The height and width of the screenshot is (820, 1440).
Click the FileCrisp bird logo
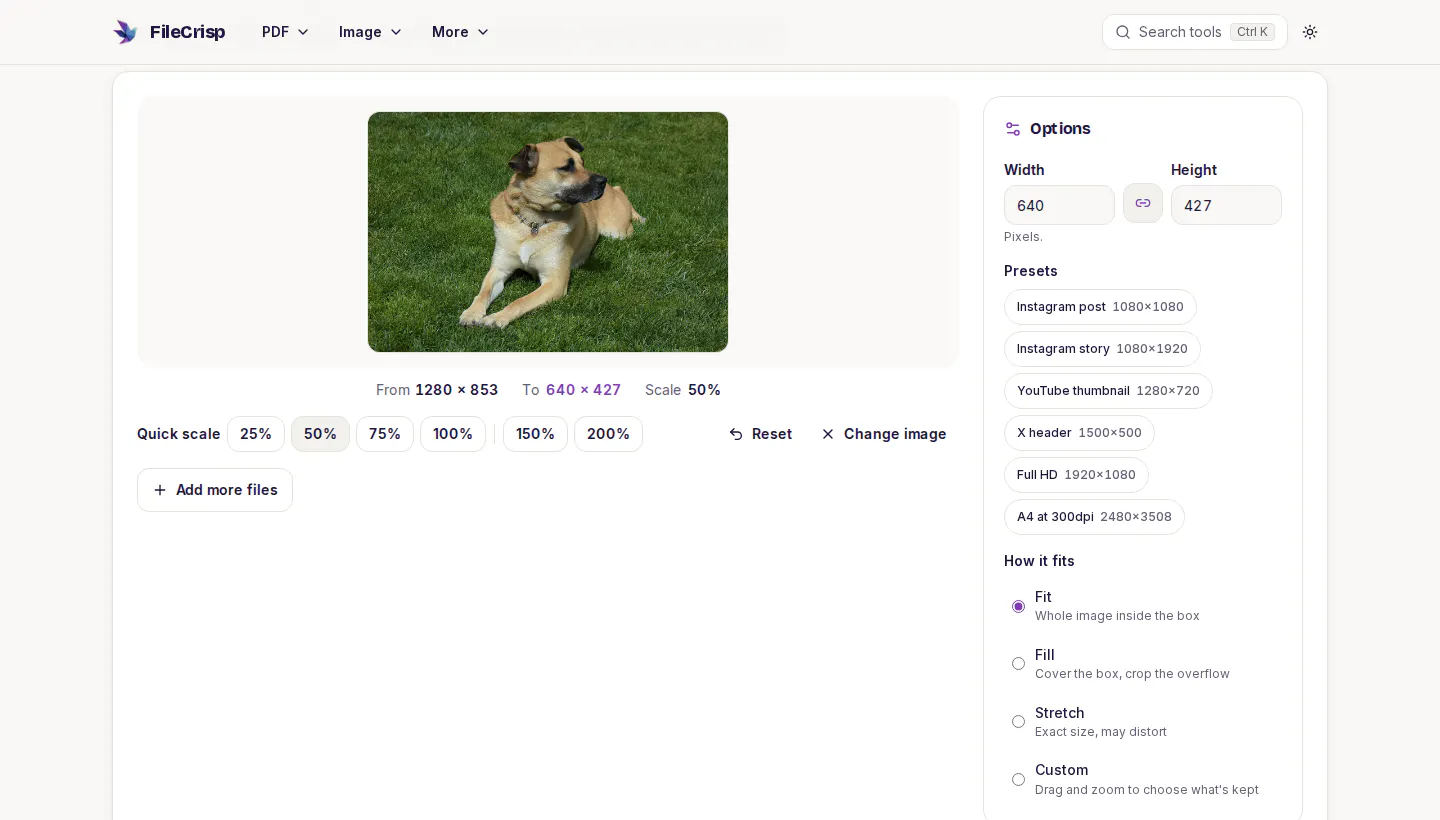(125, 32)
